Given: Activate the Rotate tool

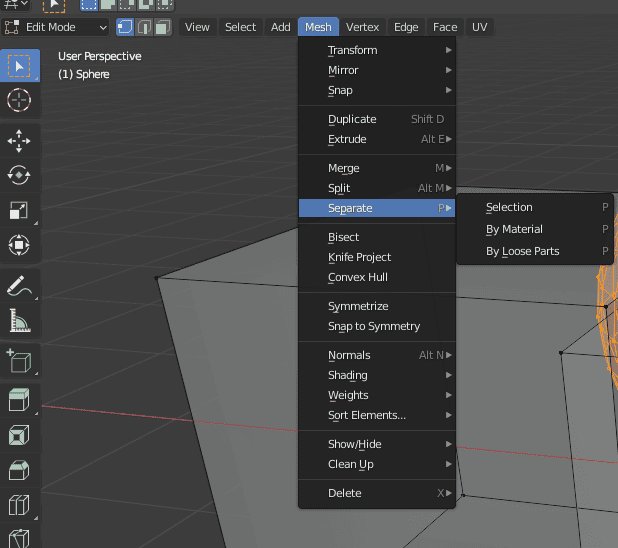Looking at the screenshot, I should click(x=20, y=175).
